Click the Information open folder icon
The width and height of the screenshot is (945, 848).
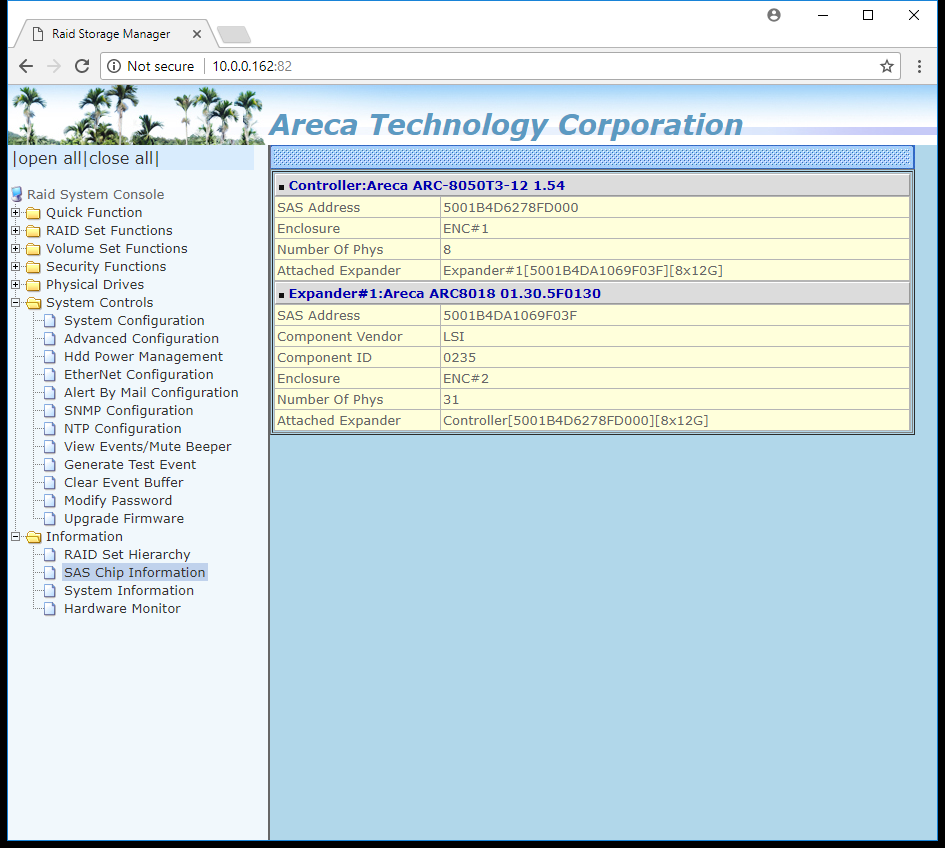34,537
